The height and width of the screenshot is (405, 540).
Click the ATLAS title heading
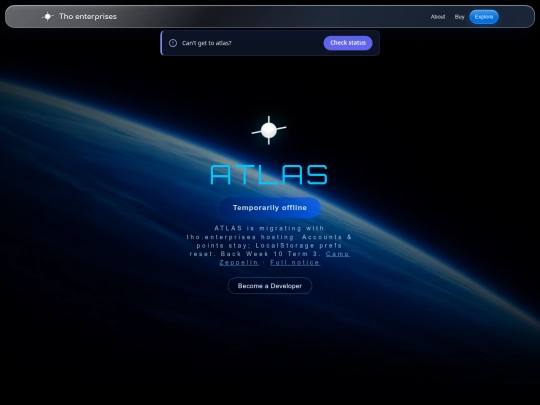[269, 175]
